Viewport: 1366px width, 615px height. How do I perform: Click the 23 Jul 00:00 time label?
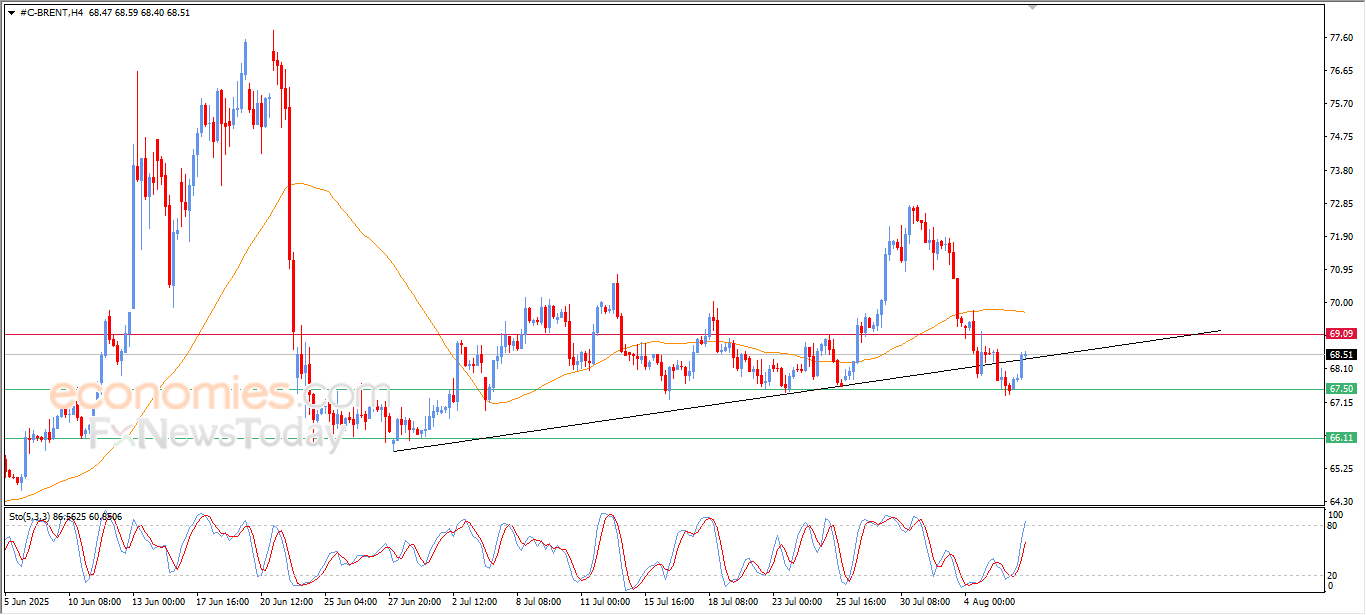point(796,602)
